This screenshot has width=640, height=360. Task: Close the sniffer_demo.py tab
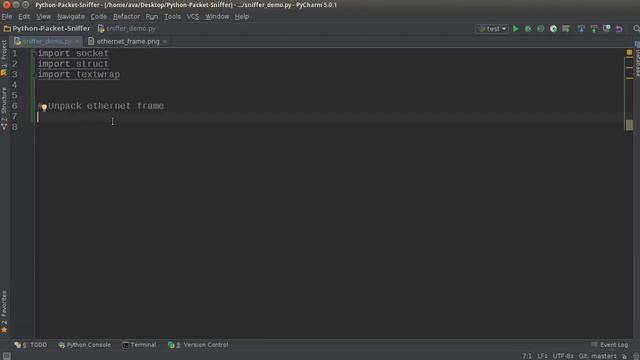pyautogui.click(x=77, y=42)
